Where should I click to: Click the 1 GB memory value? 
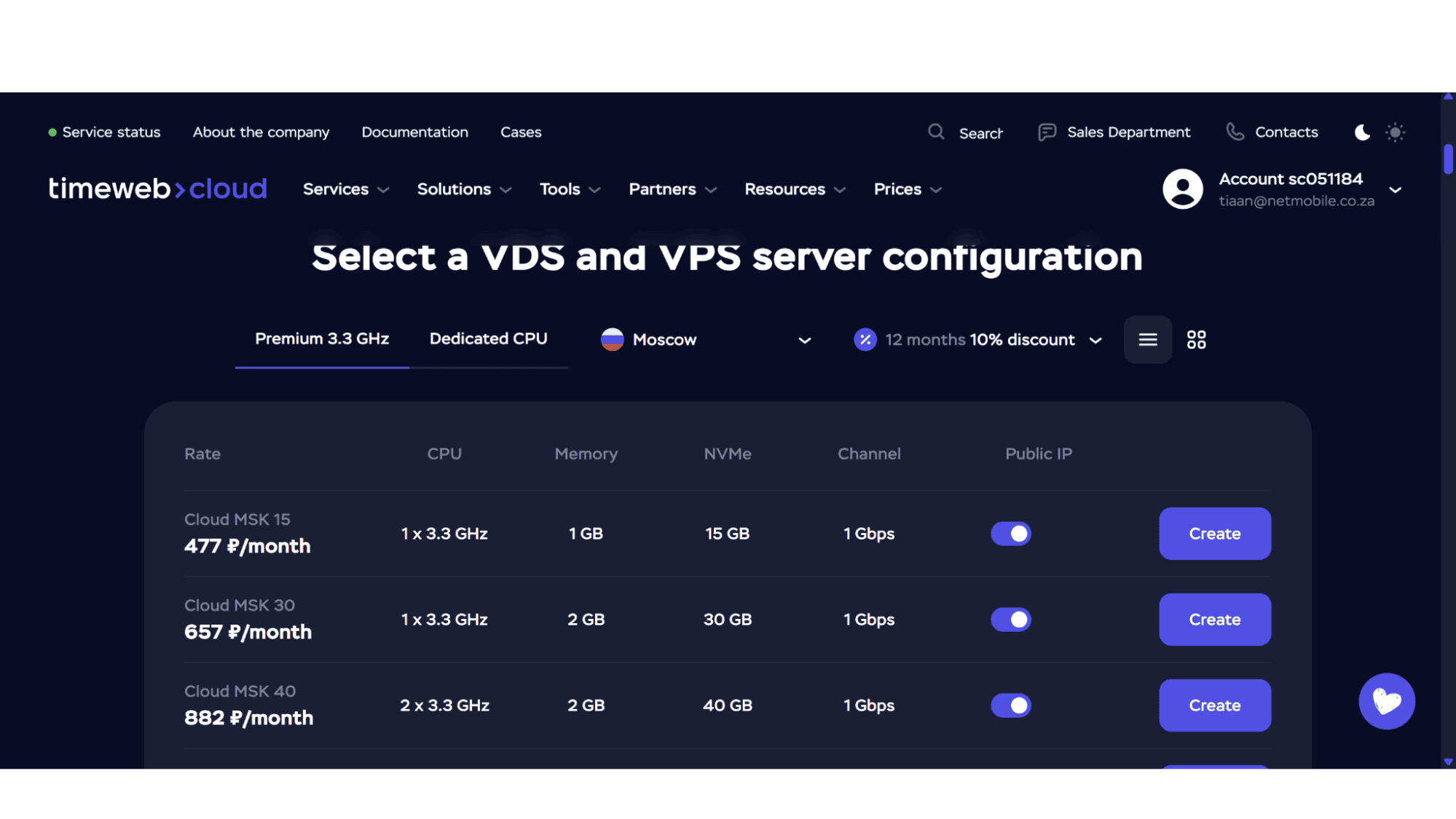click(586, 534)
